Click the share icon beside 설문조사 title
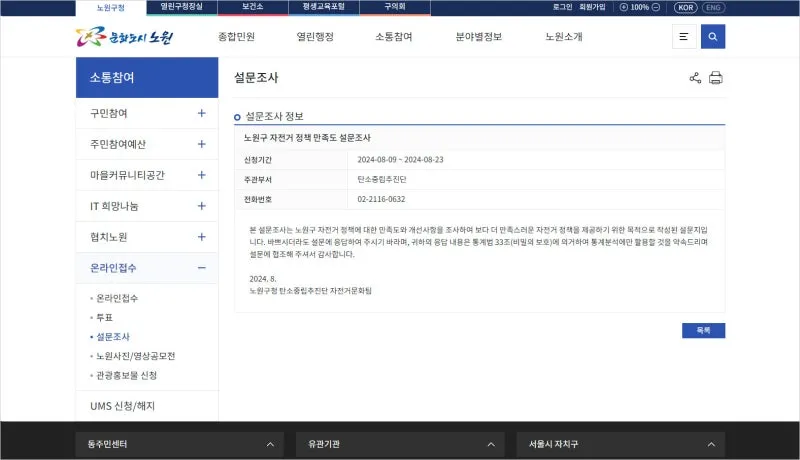 [x=695, y=78]
